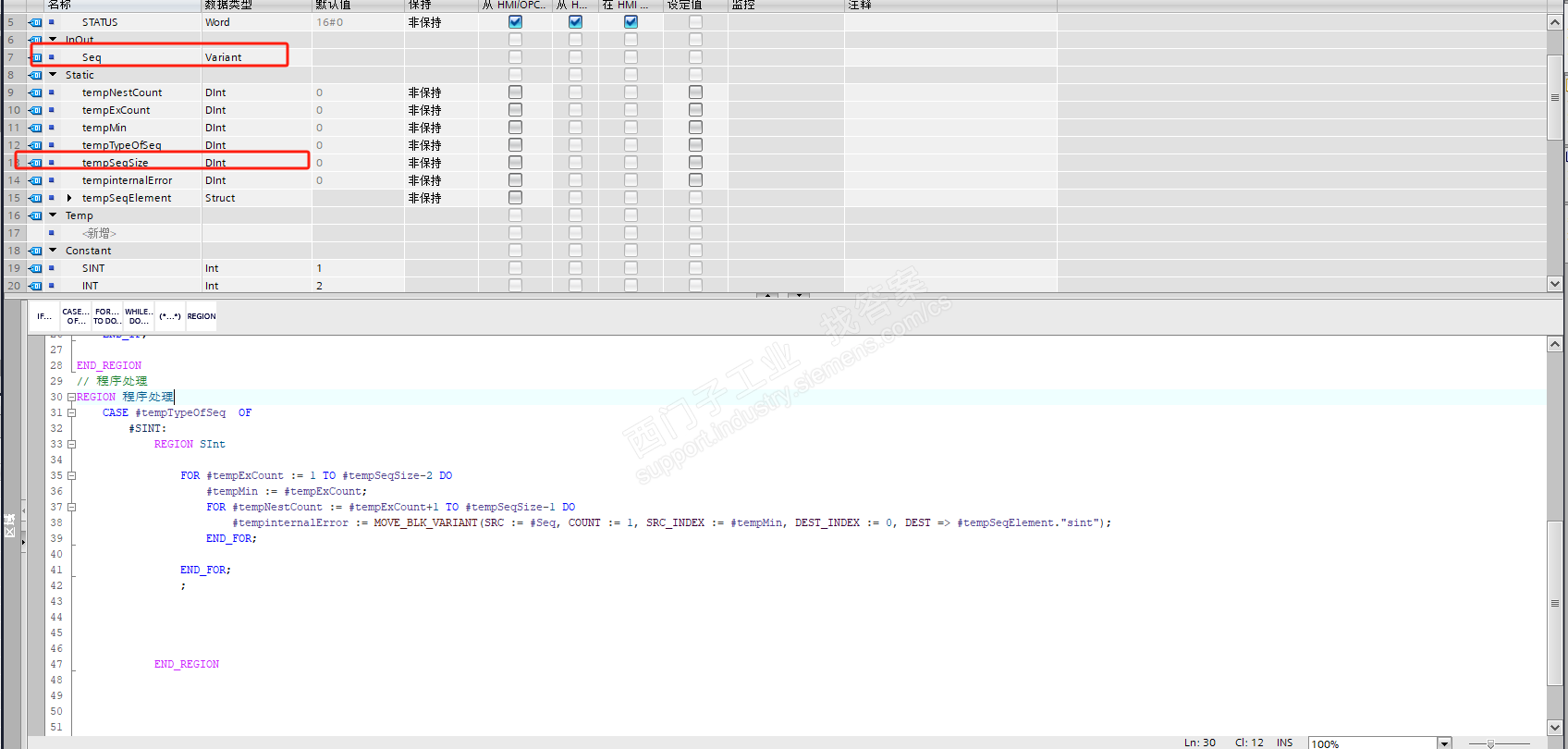Click the tag icon of tempTypeOfSeq row

(36, 145)
